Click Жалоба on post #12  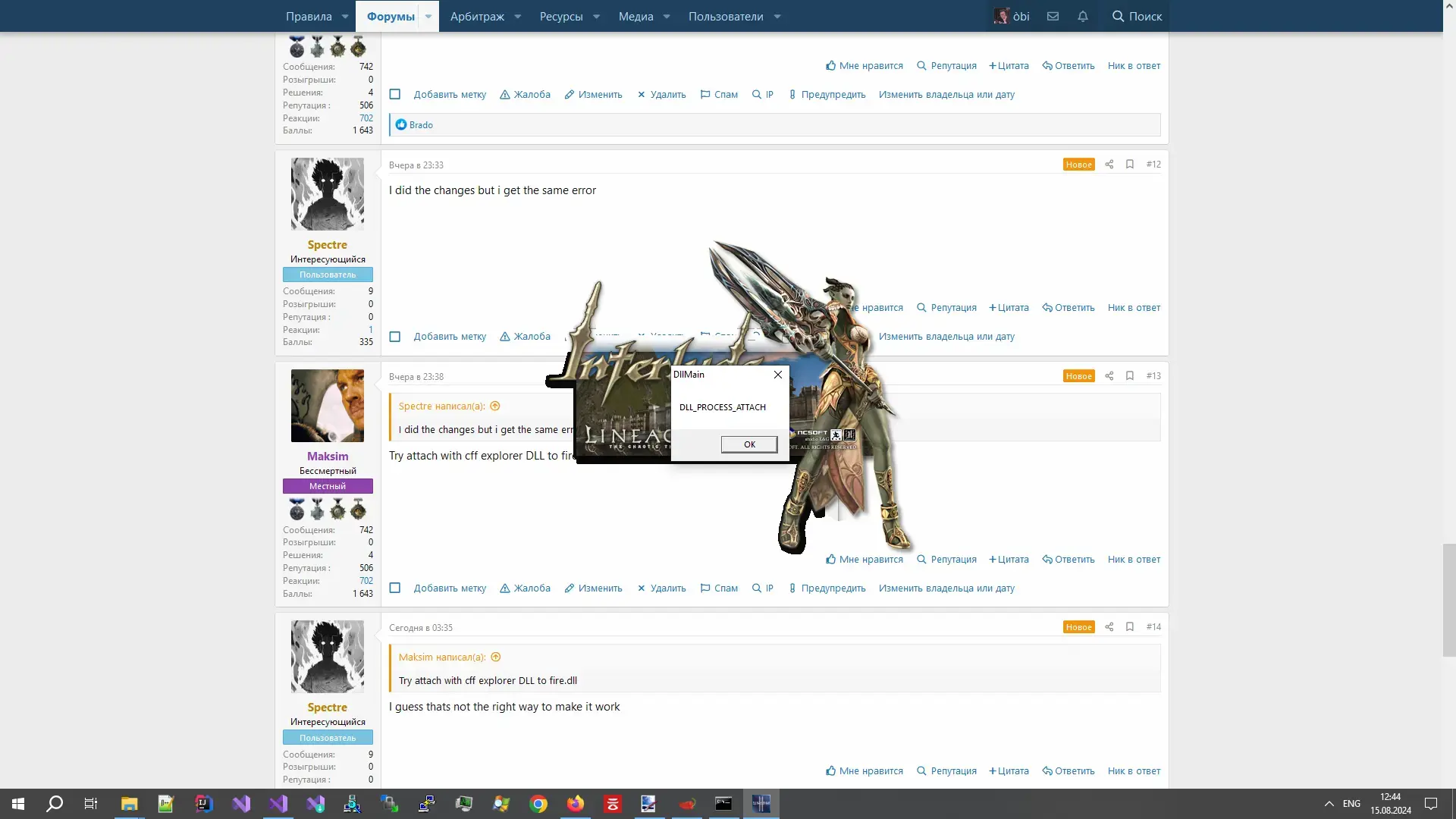[525, 337]
